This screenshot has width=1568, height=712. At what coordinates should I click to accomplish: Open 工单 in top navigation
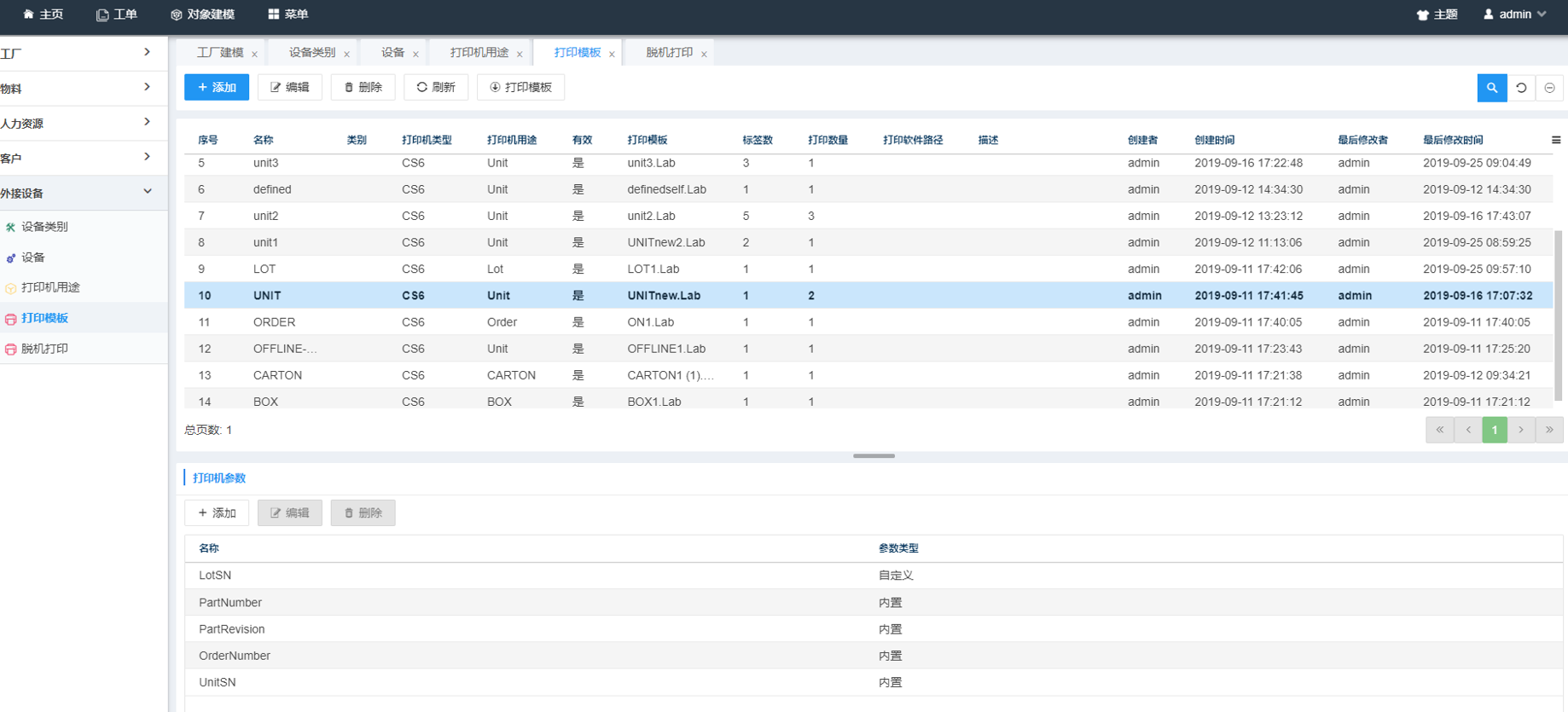tap(117, 14)
